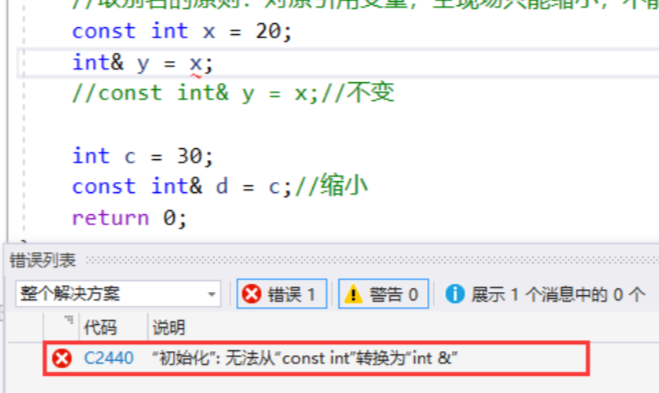The width and height of the screenshot is (659, 393).
Task: Click the squiggly-underlined x in int& y line
Action: coord(195,64)
